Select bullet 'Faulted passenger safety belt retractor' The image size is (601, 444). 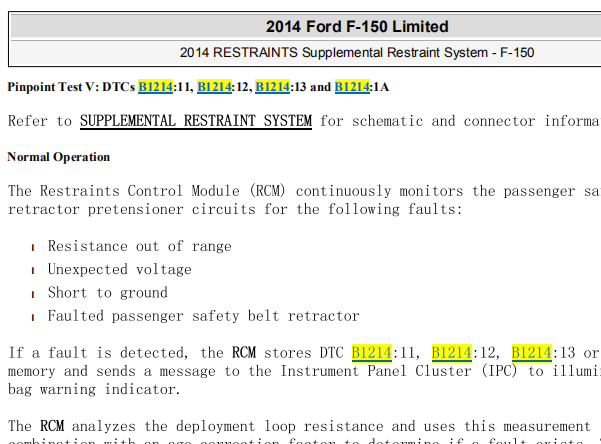[204, 316]
